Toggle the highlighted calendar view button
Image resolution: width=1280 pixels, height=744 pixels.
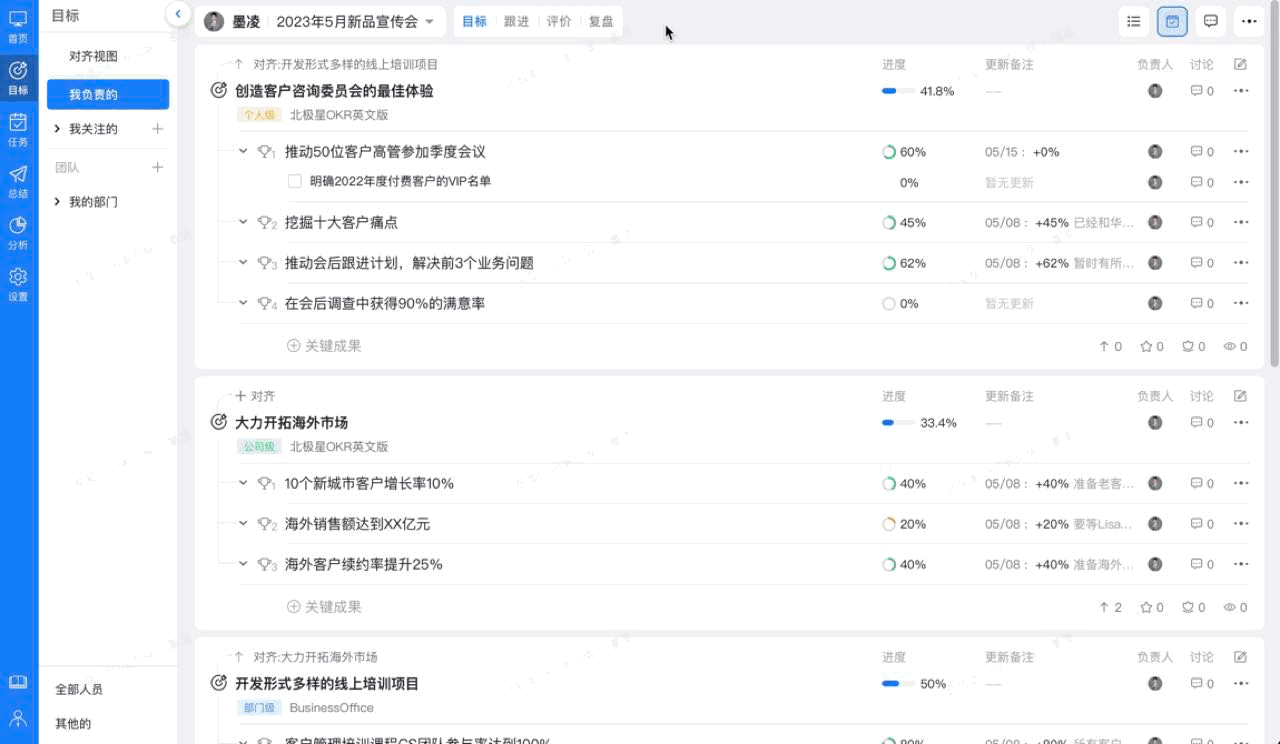1172,21
